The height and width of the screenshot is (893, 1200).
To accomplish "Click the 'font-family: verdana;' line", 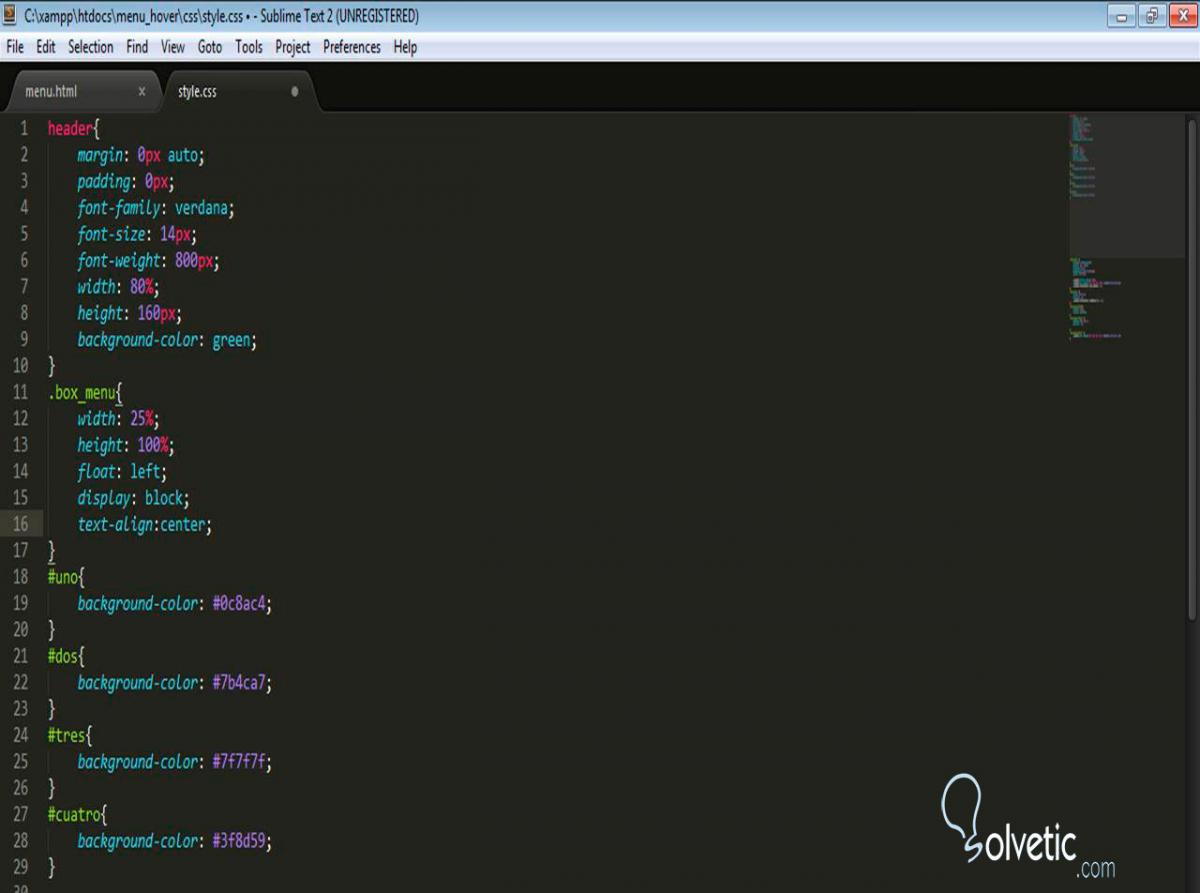I will click(x=156, y=208).
